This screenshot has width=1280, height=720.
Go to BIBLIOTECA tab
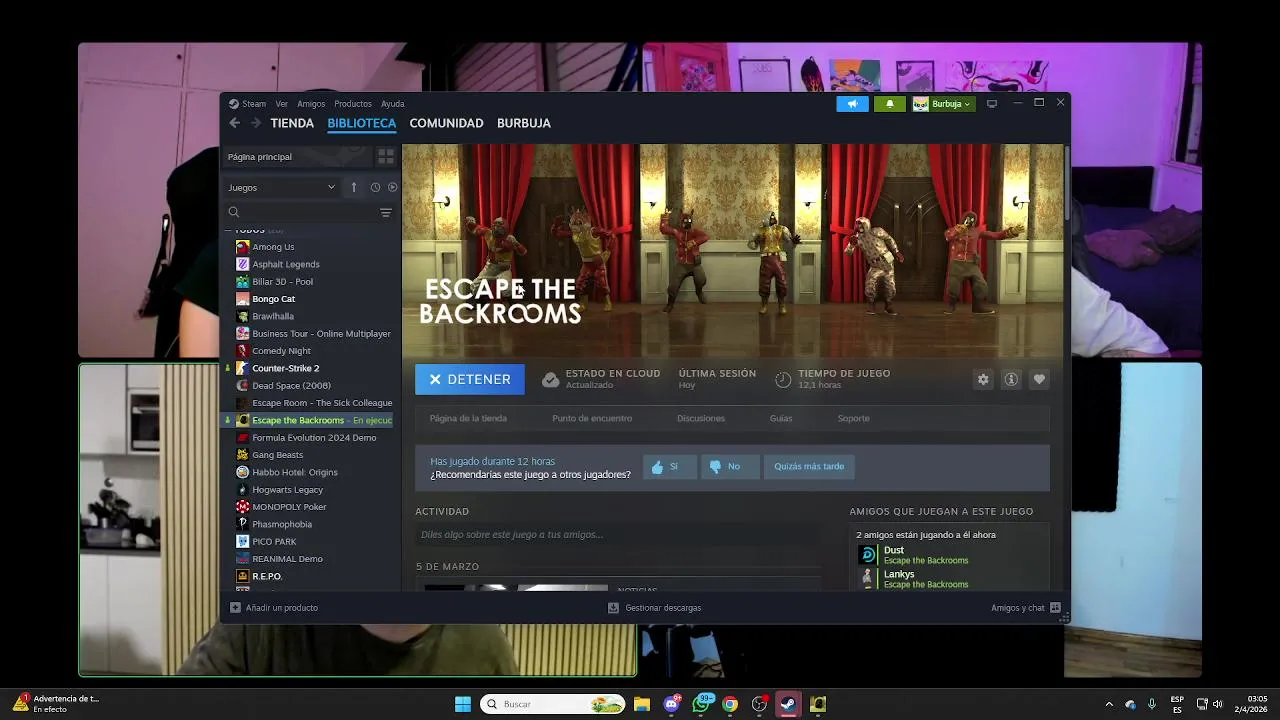(362, 123)
